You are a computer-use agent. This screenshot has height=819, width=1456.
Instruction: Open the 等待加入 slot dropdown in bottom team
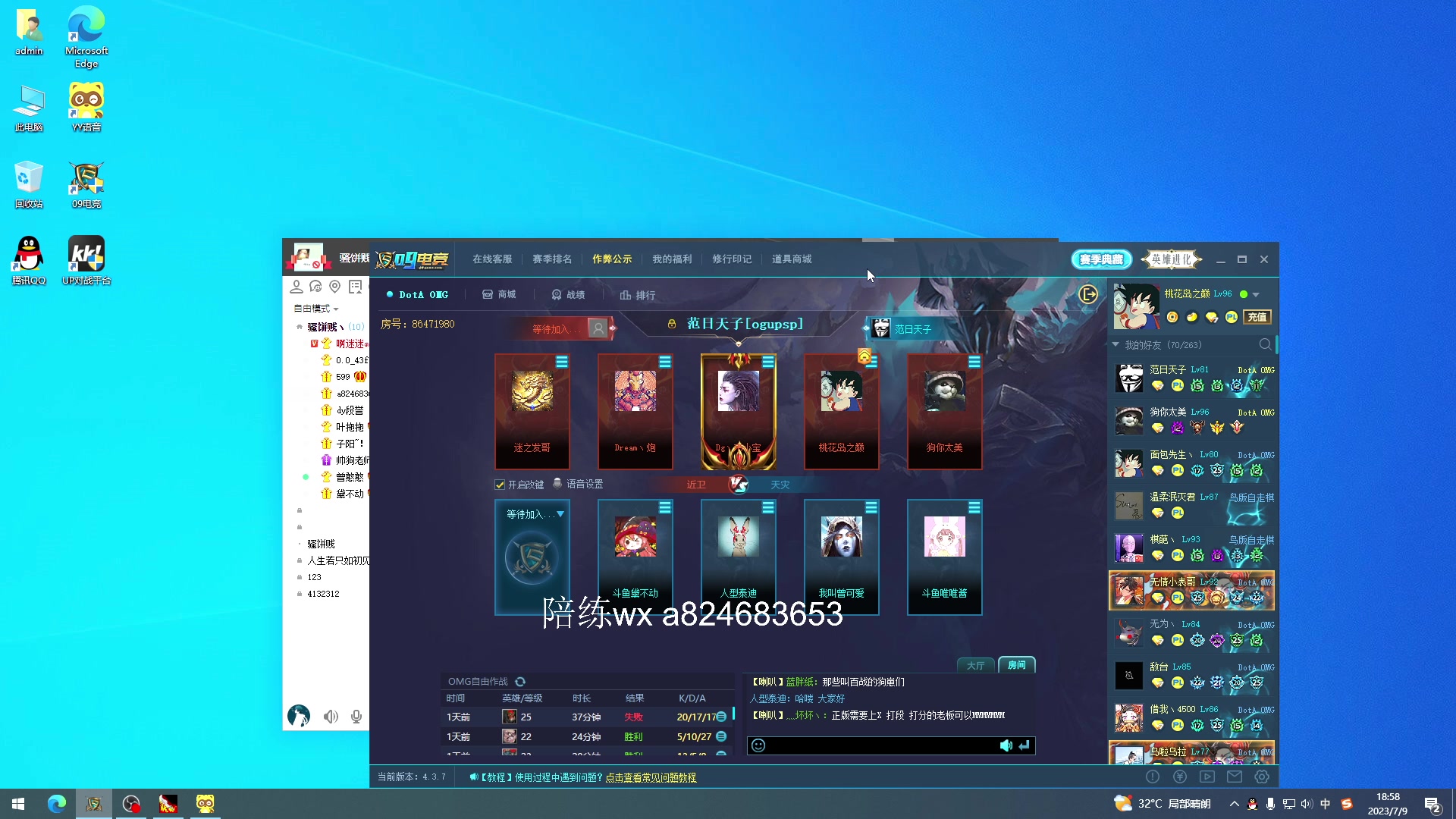click(560, 514)
